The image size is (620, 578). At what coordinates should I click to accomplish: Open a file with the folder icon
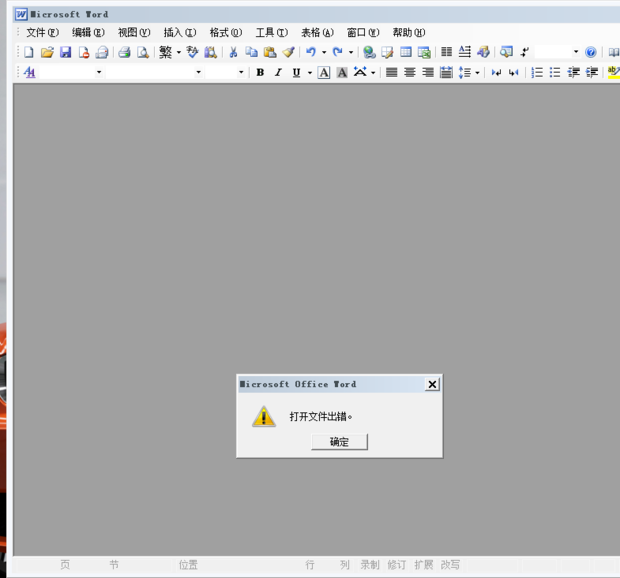tap(47, 52)
